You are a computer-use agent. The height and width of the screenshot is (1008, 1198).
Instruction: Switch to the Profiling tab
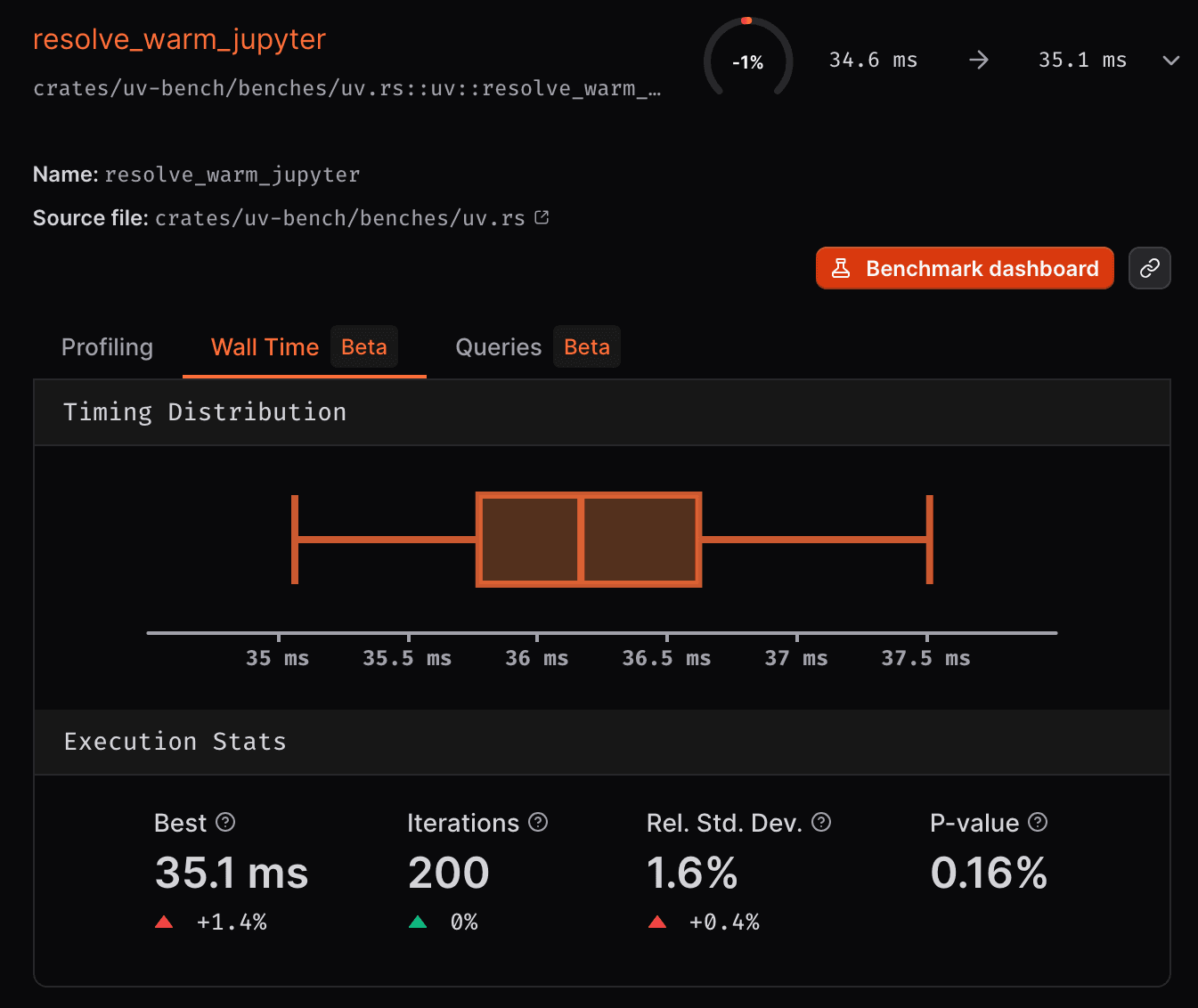point(107,347)
